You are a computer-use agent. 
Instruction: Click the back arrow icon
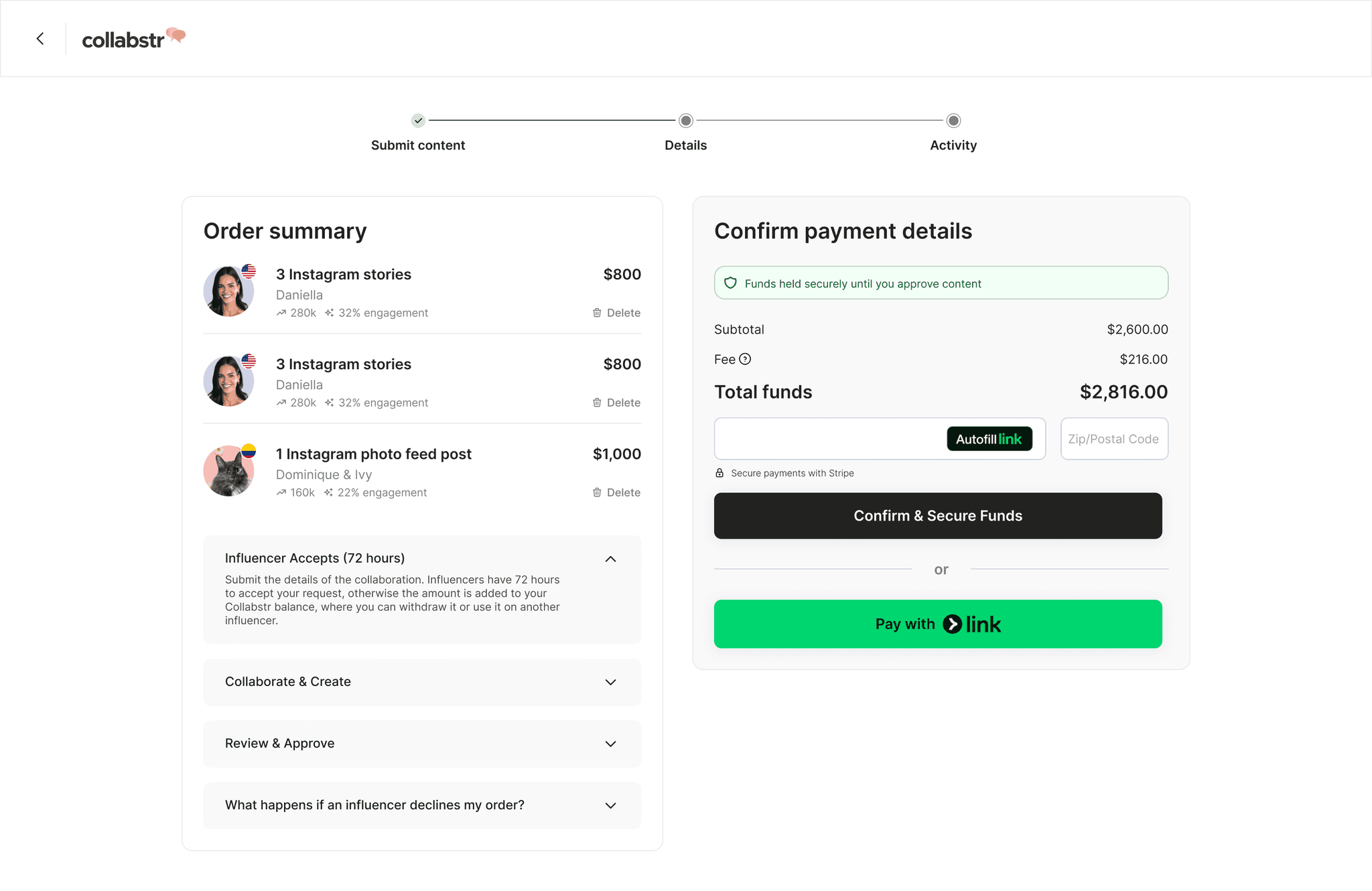40,39
